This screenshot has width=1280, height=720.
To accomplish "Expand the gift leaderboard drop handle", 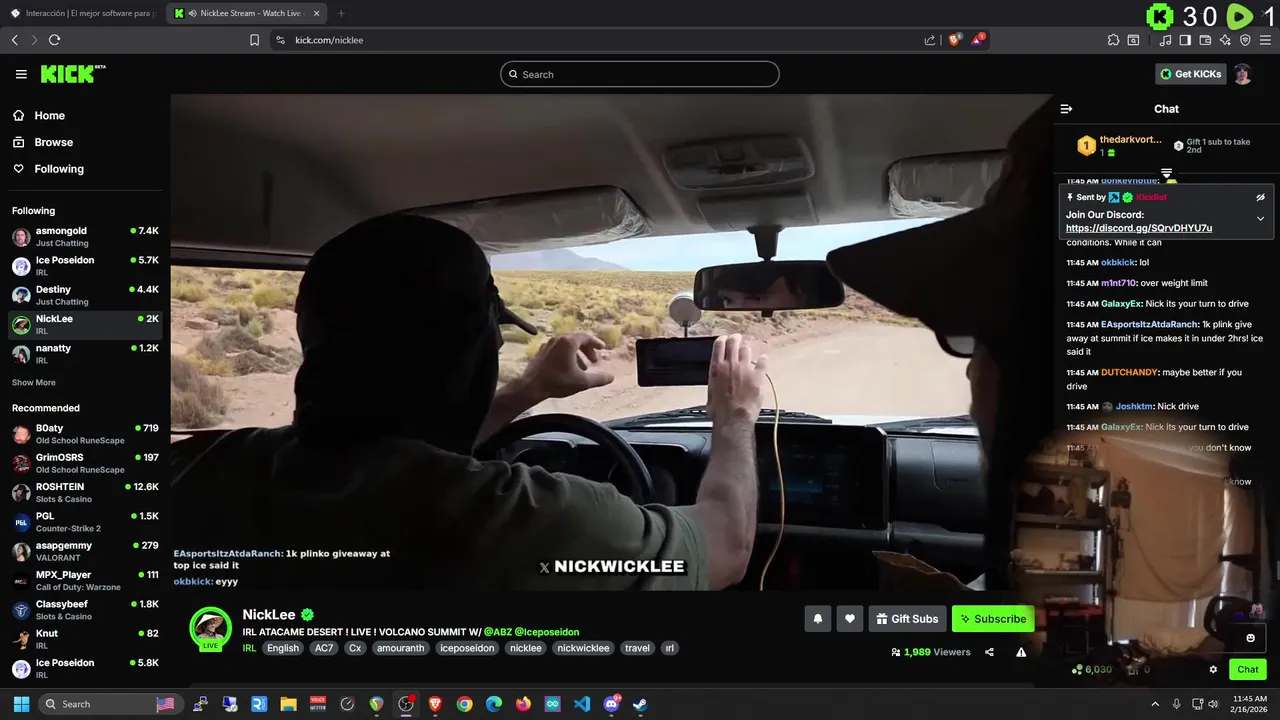I will (1166, 173).
